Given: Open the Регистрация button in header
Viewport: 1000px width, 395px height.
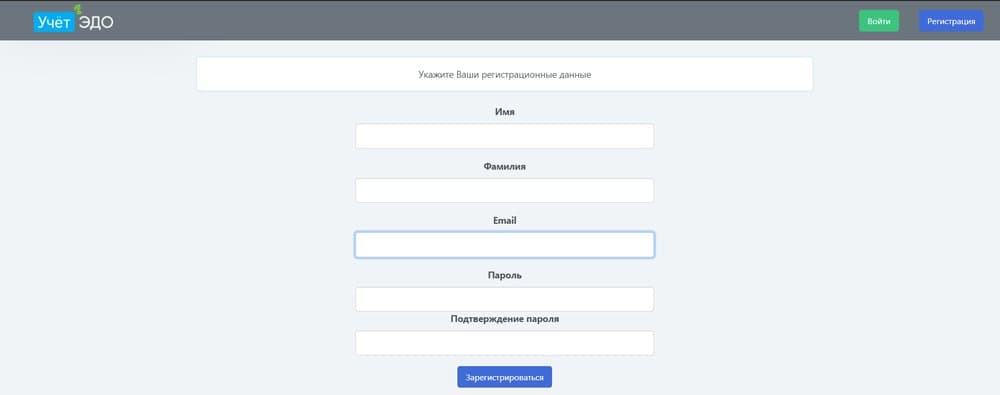Looking at the screenshot, I should (951, 21).
